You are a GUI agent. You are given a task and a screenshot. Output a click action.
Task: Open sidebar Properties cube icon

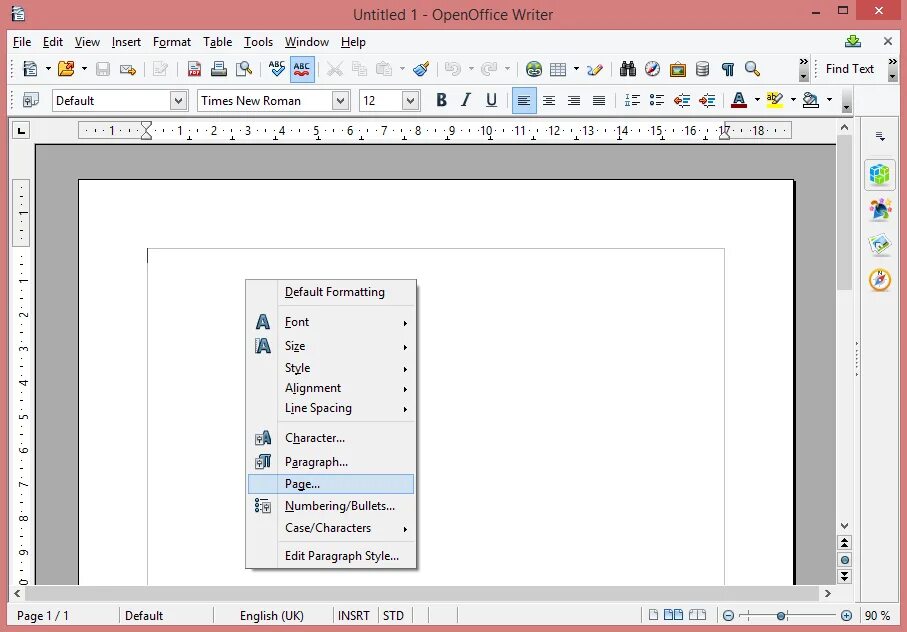(879, 173)
